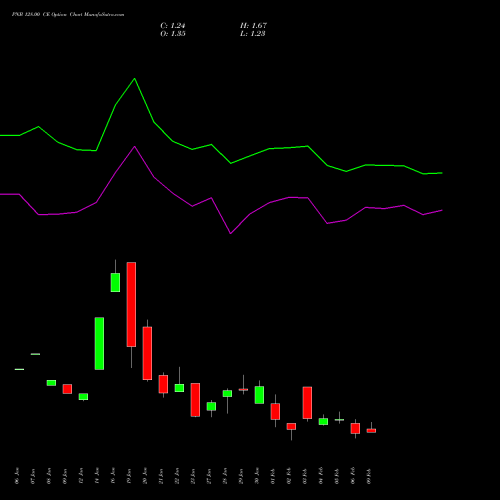Click the 06 Jan date label
The height and width of the screenshot is (500, 500).
click(x=17, y=476)
